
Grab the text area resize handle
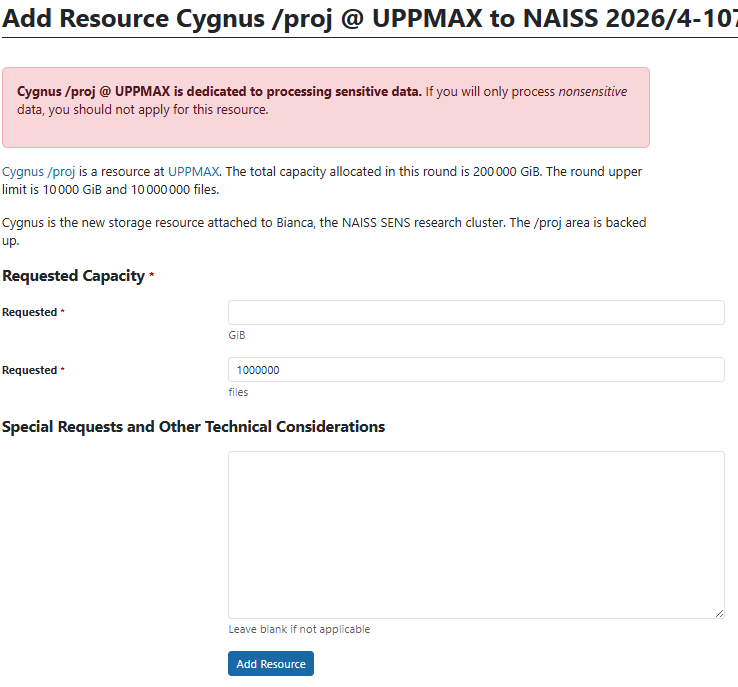(719, 613)
